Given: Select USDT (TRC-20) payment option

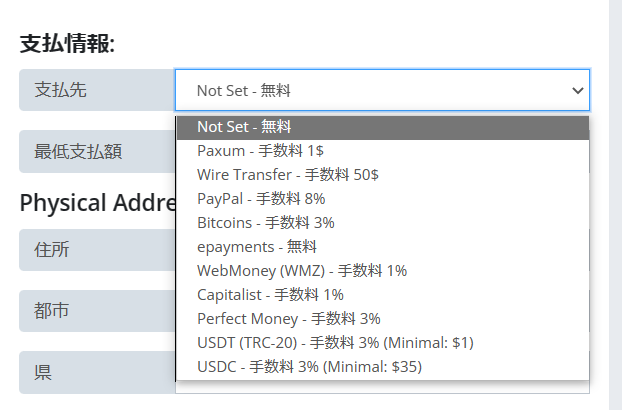Looking at the screenshot, I should [x=382, y=342].
